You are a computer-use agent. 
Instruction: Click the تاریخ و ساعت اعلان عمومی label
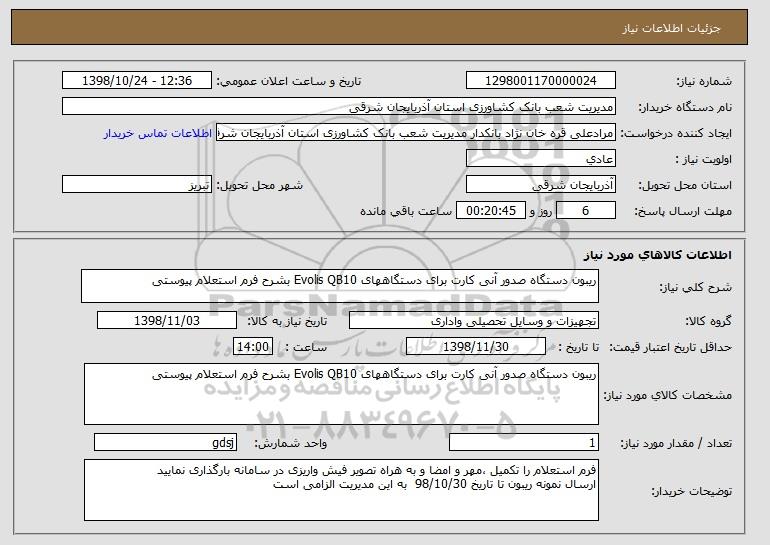coord(289,82)
